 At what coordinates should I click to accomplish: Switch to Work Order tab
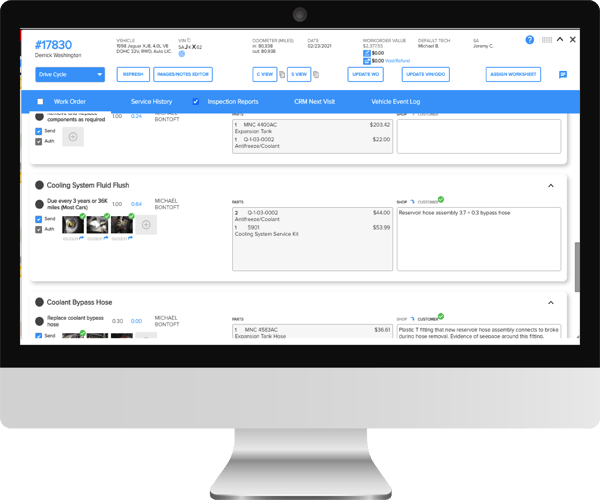coord(70,102)
